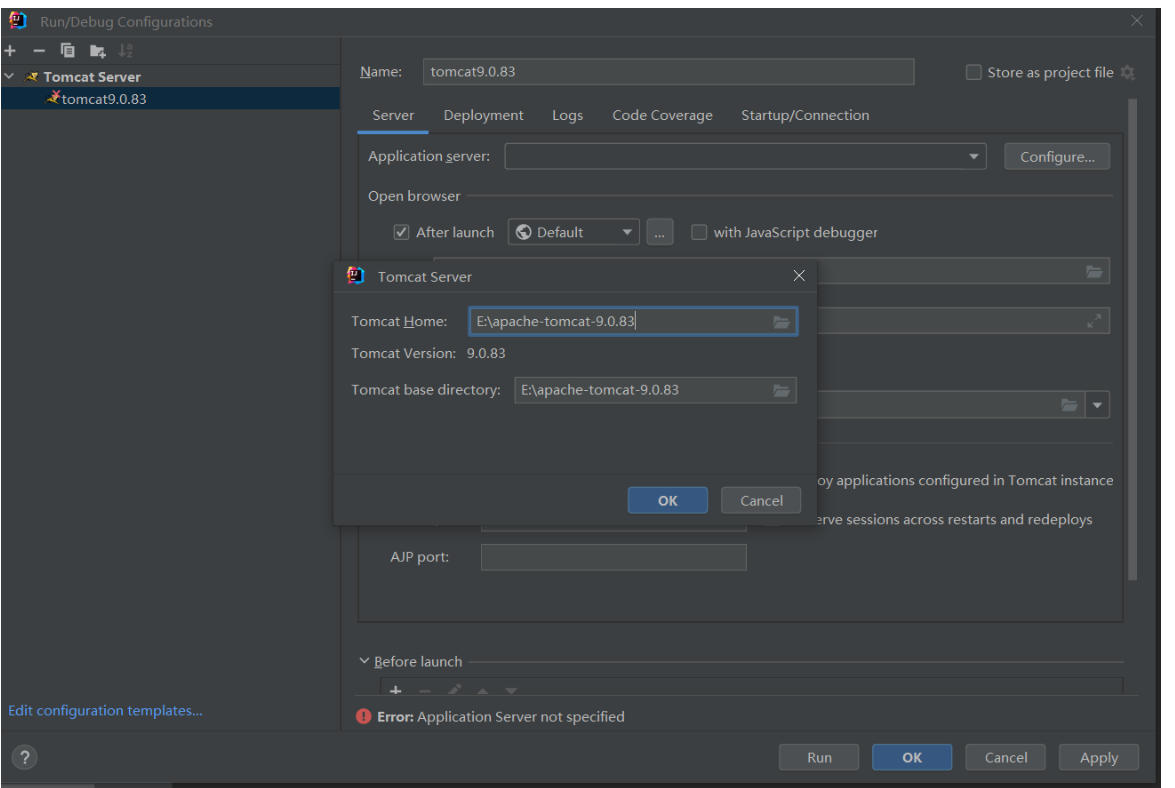Click the vertical scrollbar of settings panel
1175x788 pixels.
1132,339
